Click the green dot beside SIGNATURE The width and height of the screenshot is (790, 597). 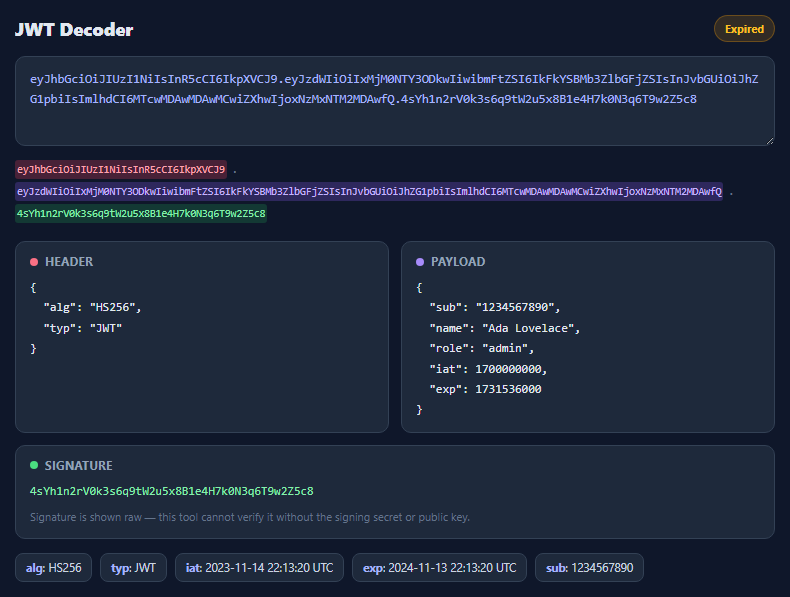click(x=34, y=465)
